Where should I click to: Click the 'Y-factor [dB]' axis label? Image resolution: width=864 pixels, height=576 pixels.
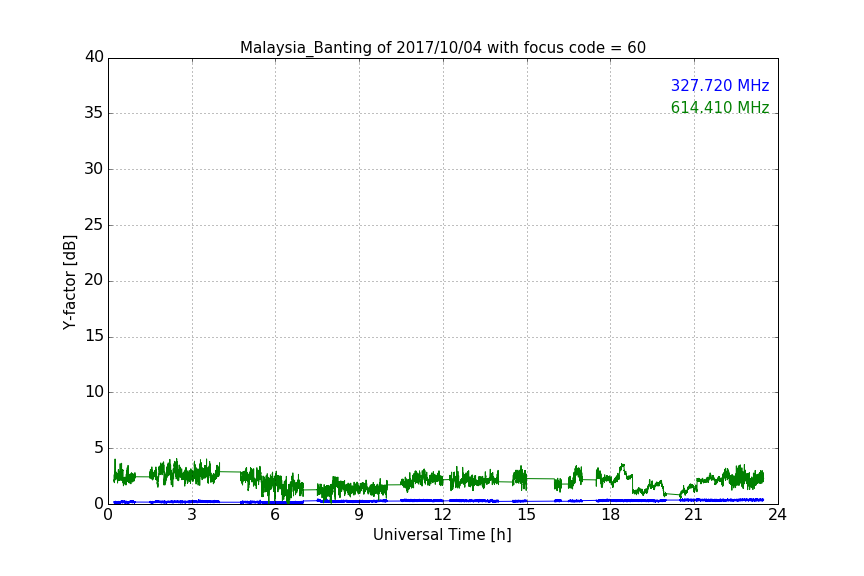tap(70, 283)
